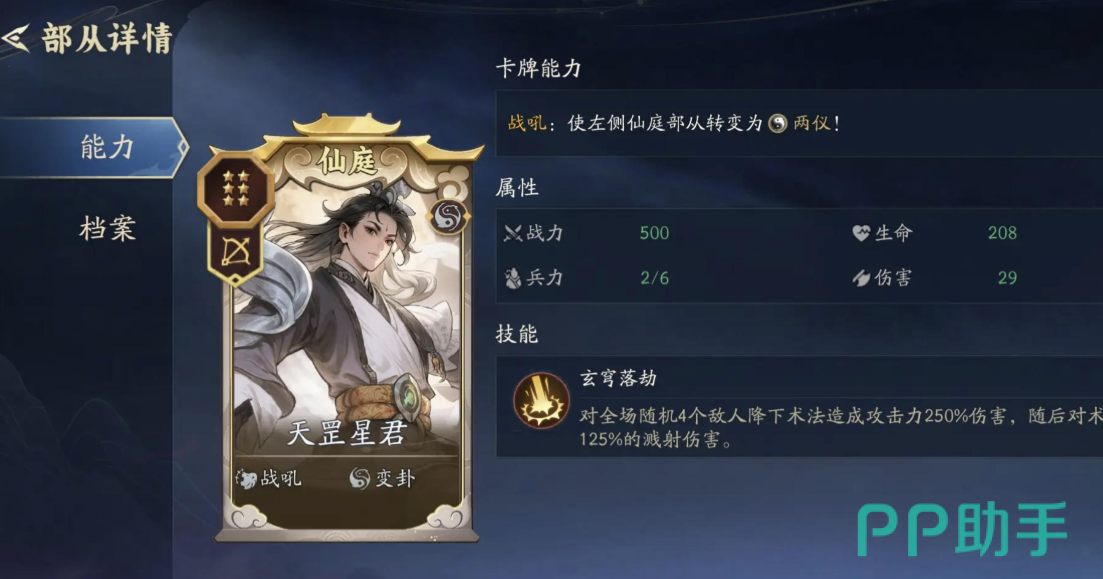Click the heart 生命 icon
This screenshot has height=579, width=1103.
861,233
